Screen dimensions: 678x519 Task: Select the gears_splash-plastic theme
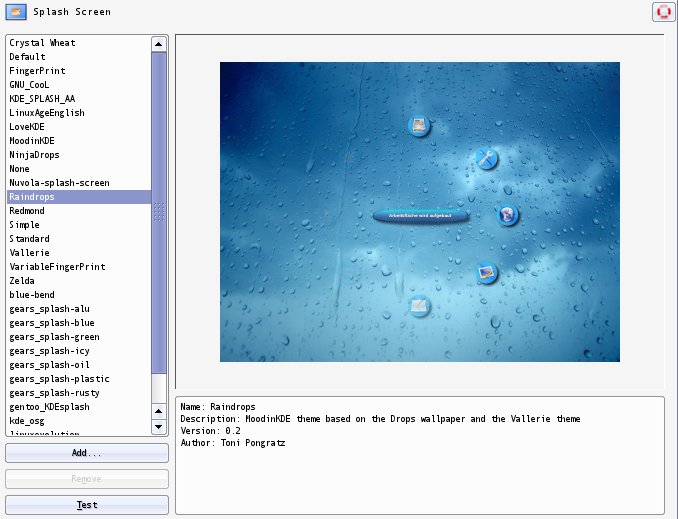click(x=79, y=379)
